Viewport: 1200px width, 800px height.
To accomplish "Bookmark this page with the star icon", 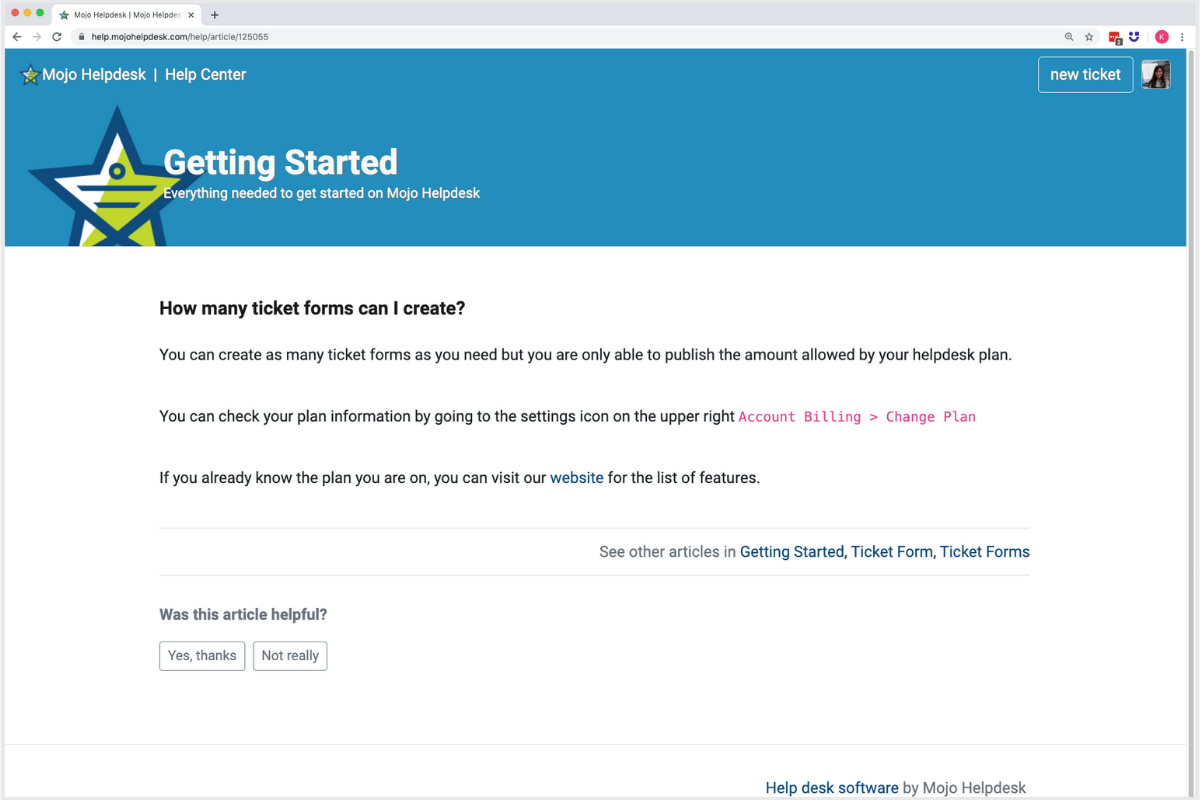I will coord(1089,37).
